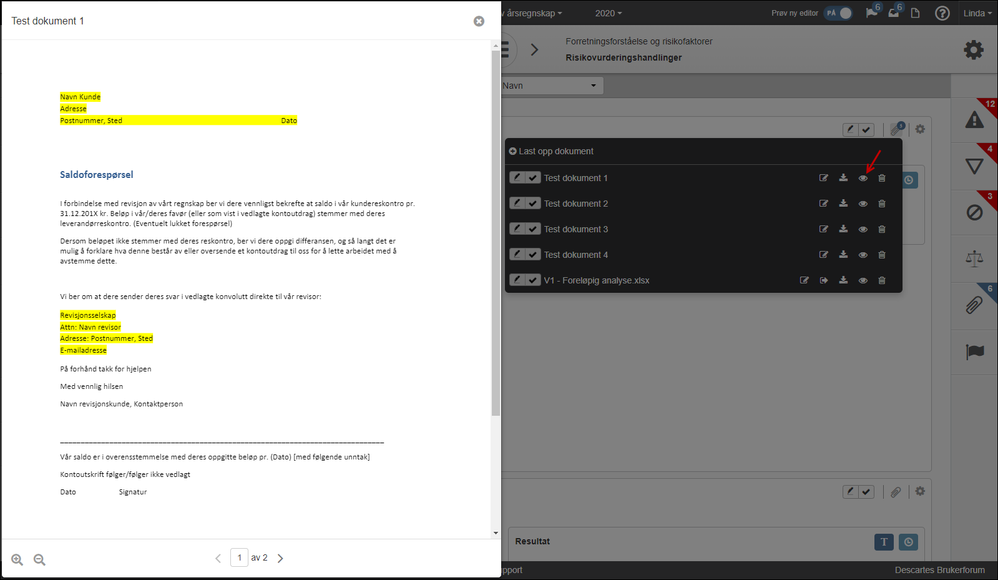This screenshot has width=998, height=580.
Task: Open edit icon for Test dokument 3
Action: coord(824,229)
